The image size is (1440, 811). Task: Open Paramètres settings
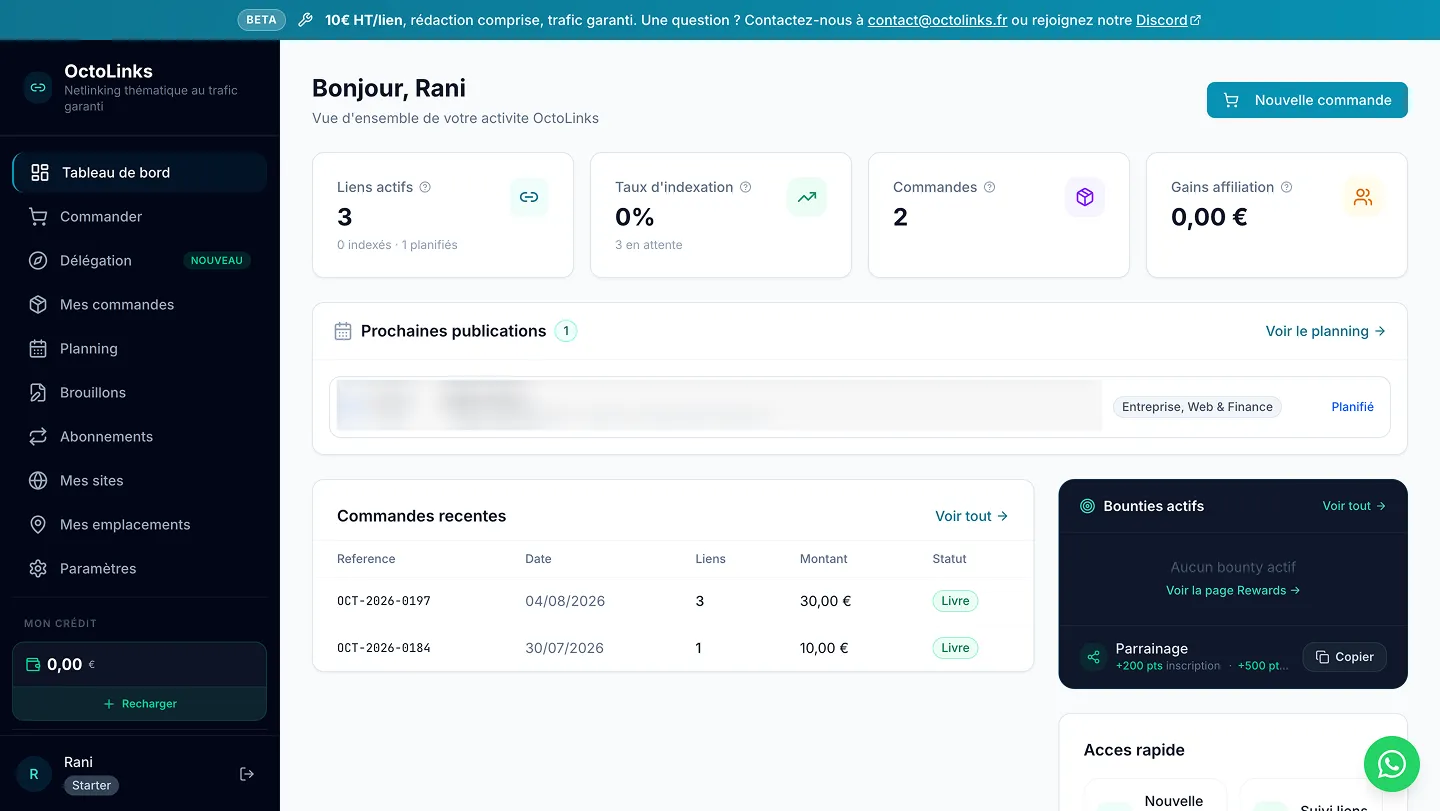pyautogui.click(x=140, y=568)
